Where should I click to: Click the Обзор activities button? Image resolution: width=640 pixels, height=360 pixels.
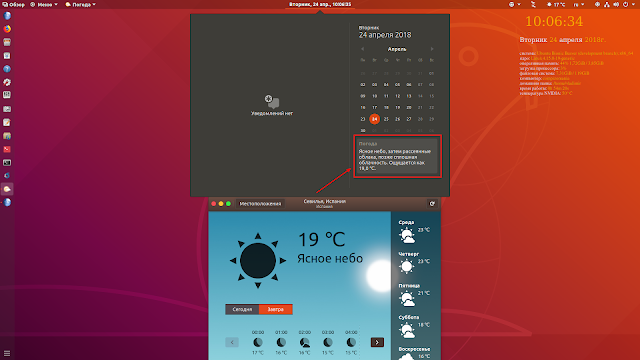(x=13, y=4)
